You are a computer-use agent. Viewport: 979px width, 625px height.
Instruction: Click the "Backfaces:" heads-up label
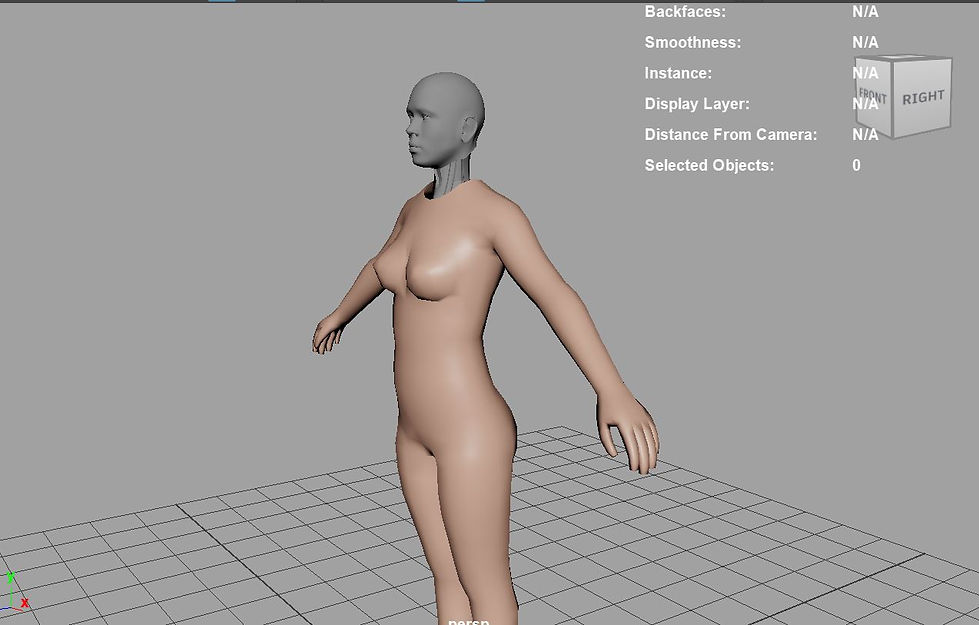click(685, 11)
